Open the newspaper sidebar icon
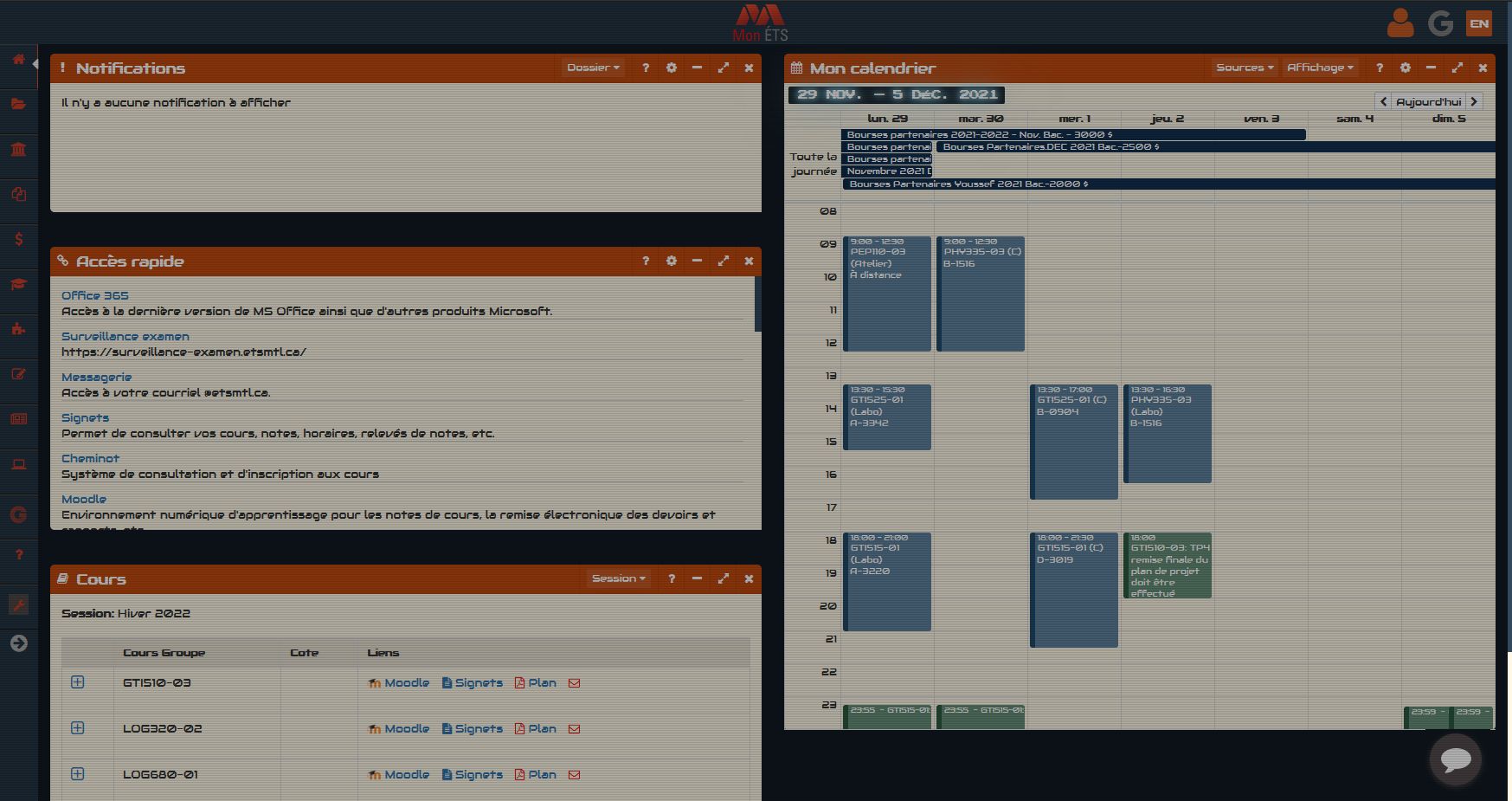The height and width of the screenshot is (801, 1512). (18, 419)
